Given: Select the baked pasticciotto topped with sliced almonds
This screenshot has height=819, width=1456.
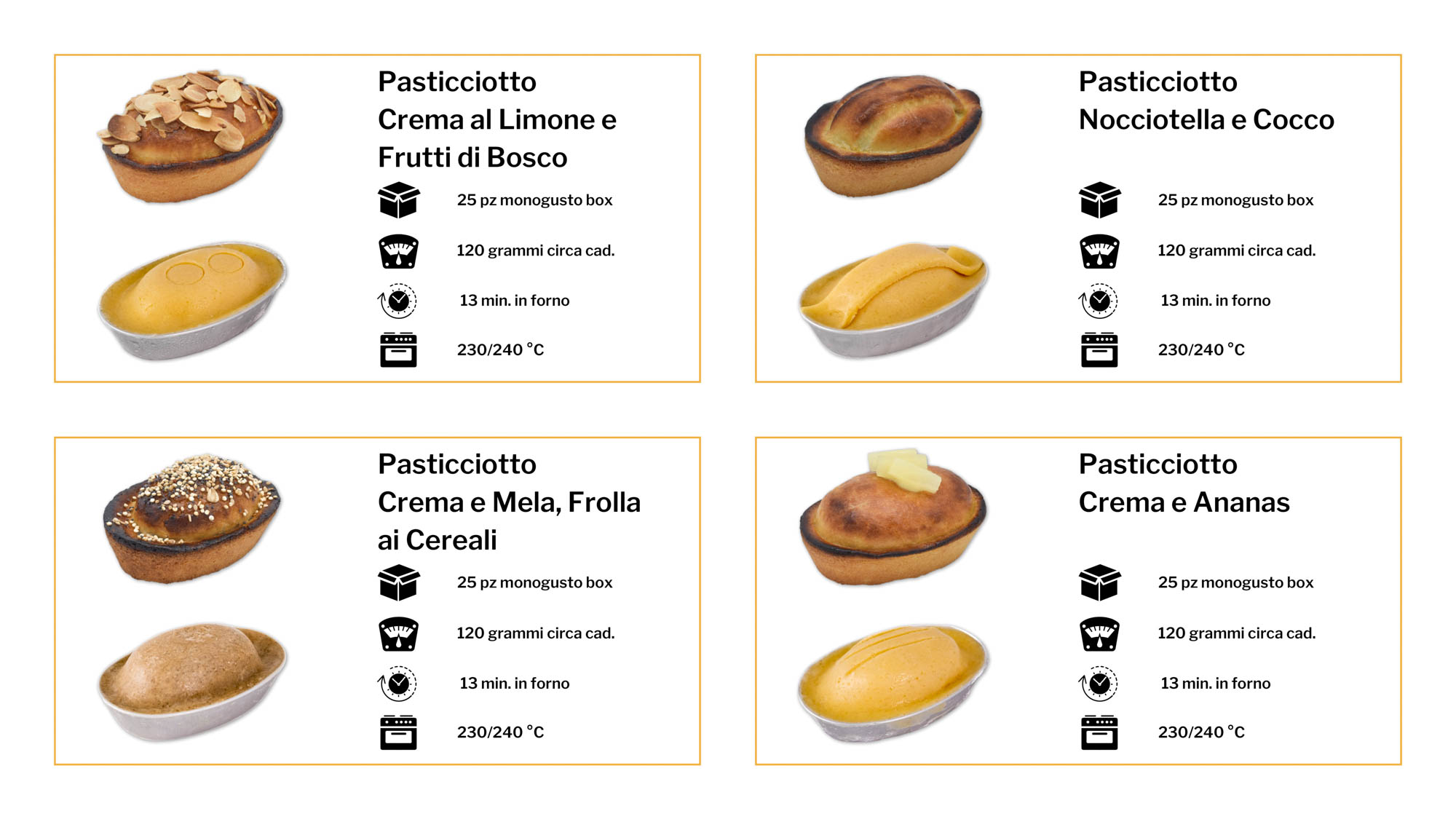Looking at the screenshot, I should 191,135.
